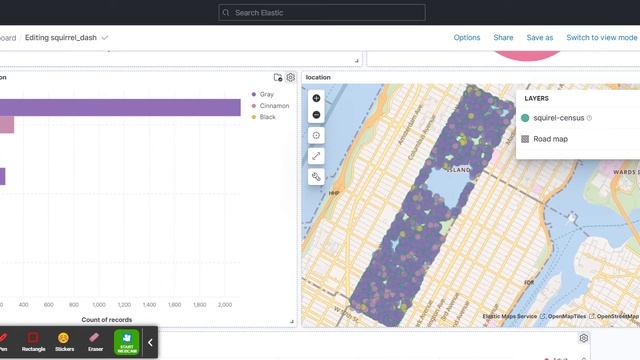
Task: Click the LAYERS panel heading
Action: pos(536,98)
